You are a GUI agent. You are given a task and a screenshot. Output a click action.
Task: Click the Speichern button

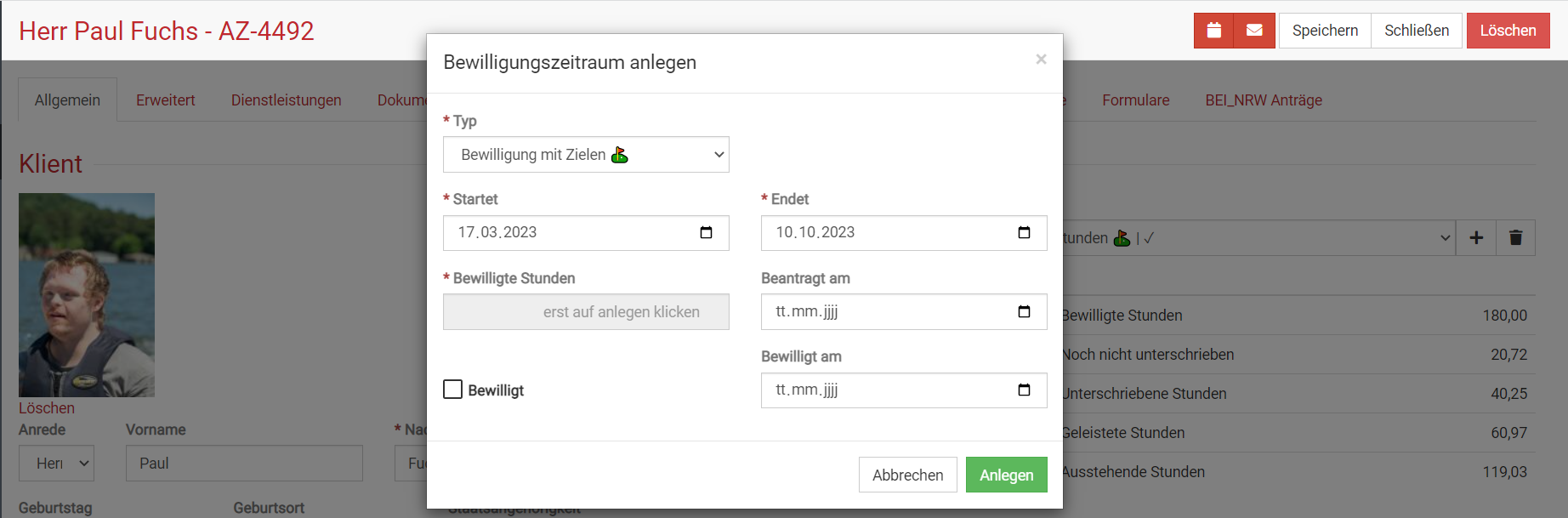[1325, 31]
